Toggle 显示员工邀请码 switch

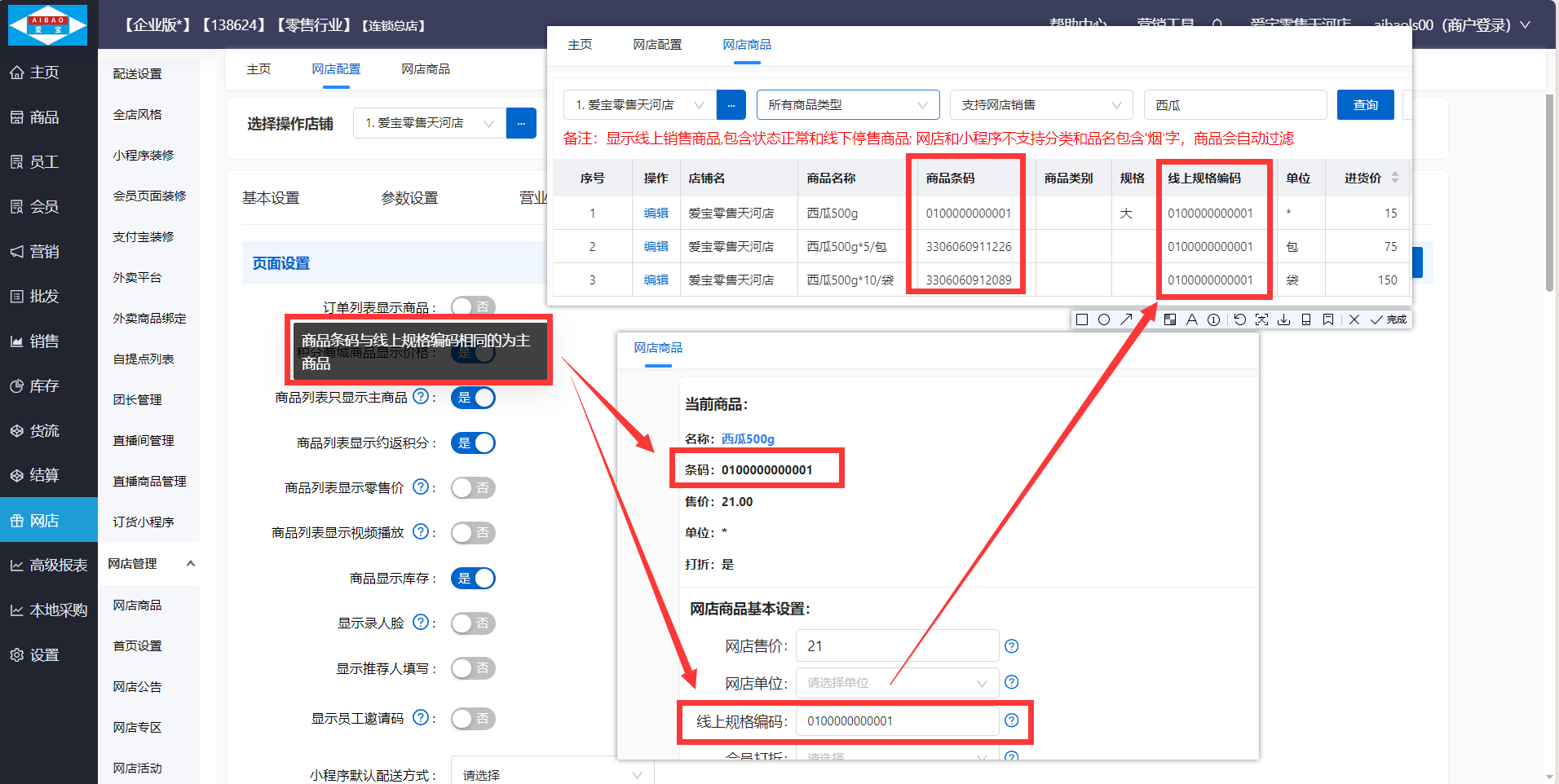473,719
